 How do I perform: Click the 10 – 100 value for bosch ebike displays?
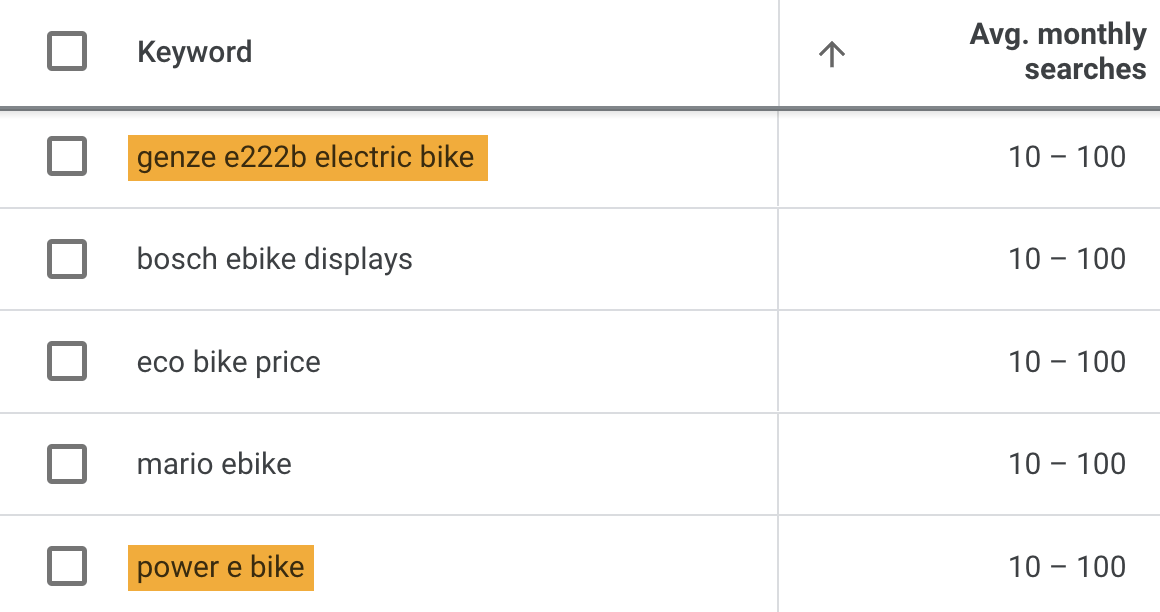coord(1064,259)
